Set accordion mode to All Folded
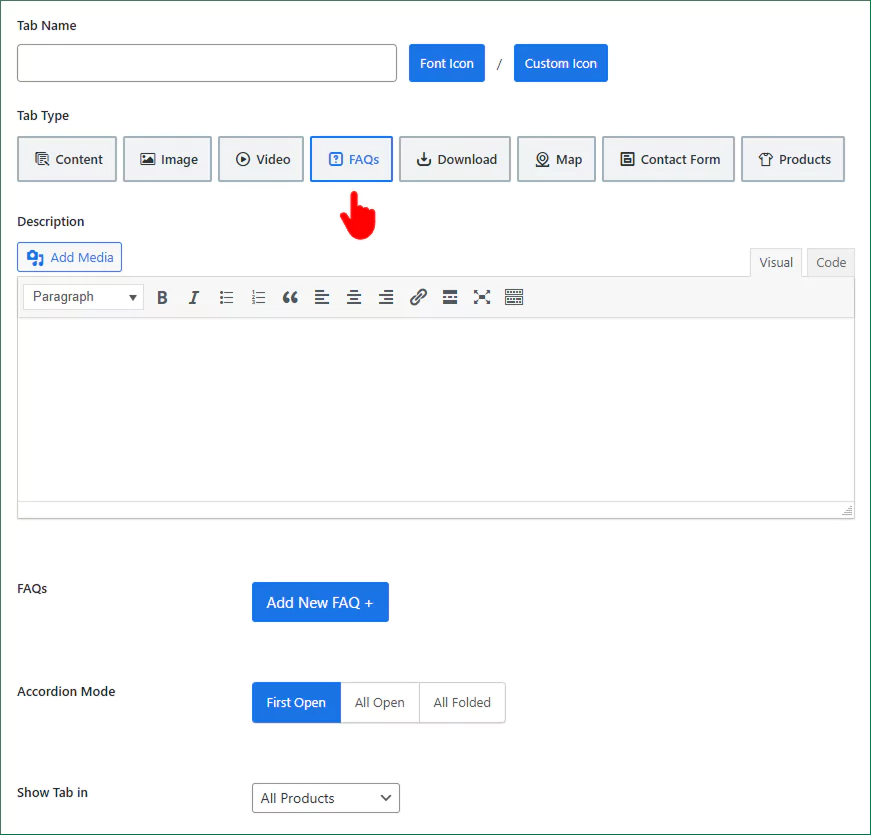This screenshot has width=871, height=835. 462,703
